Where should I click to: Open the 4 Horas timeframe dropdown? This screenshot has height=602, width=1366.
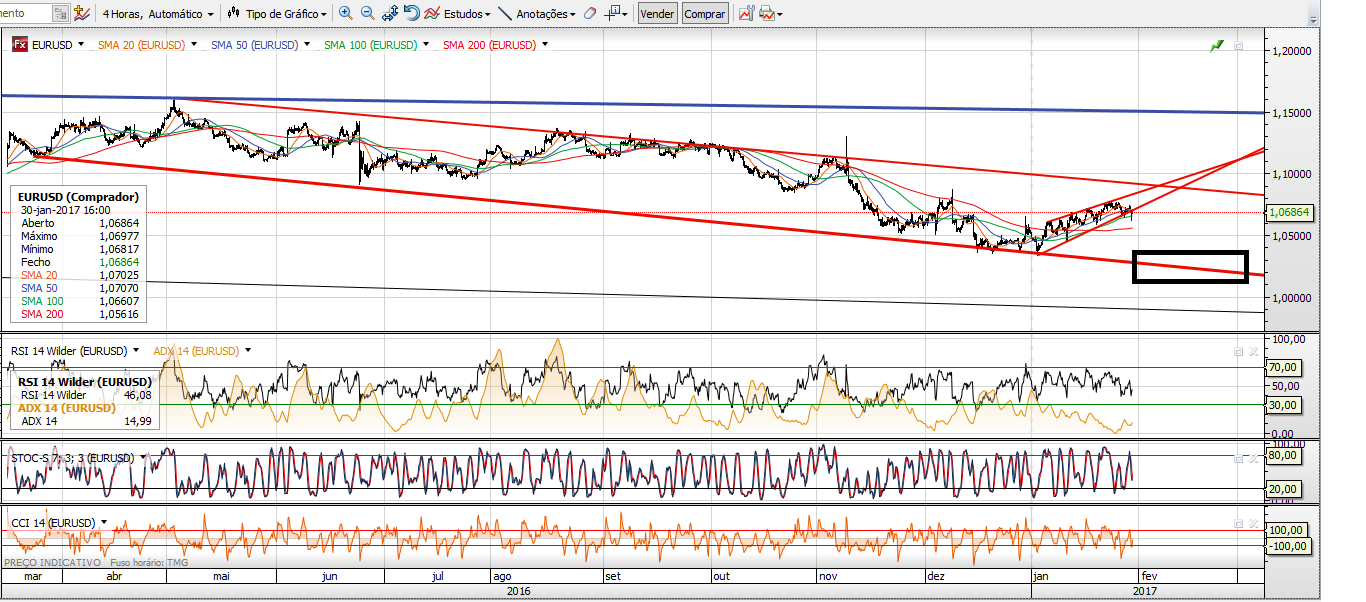click(x=158, y=14)
